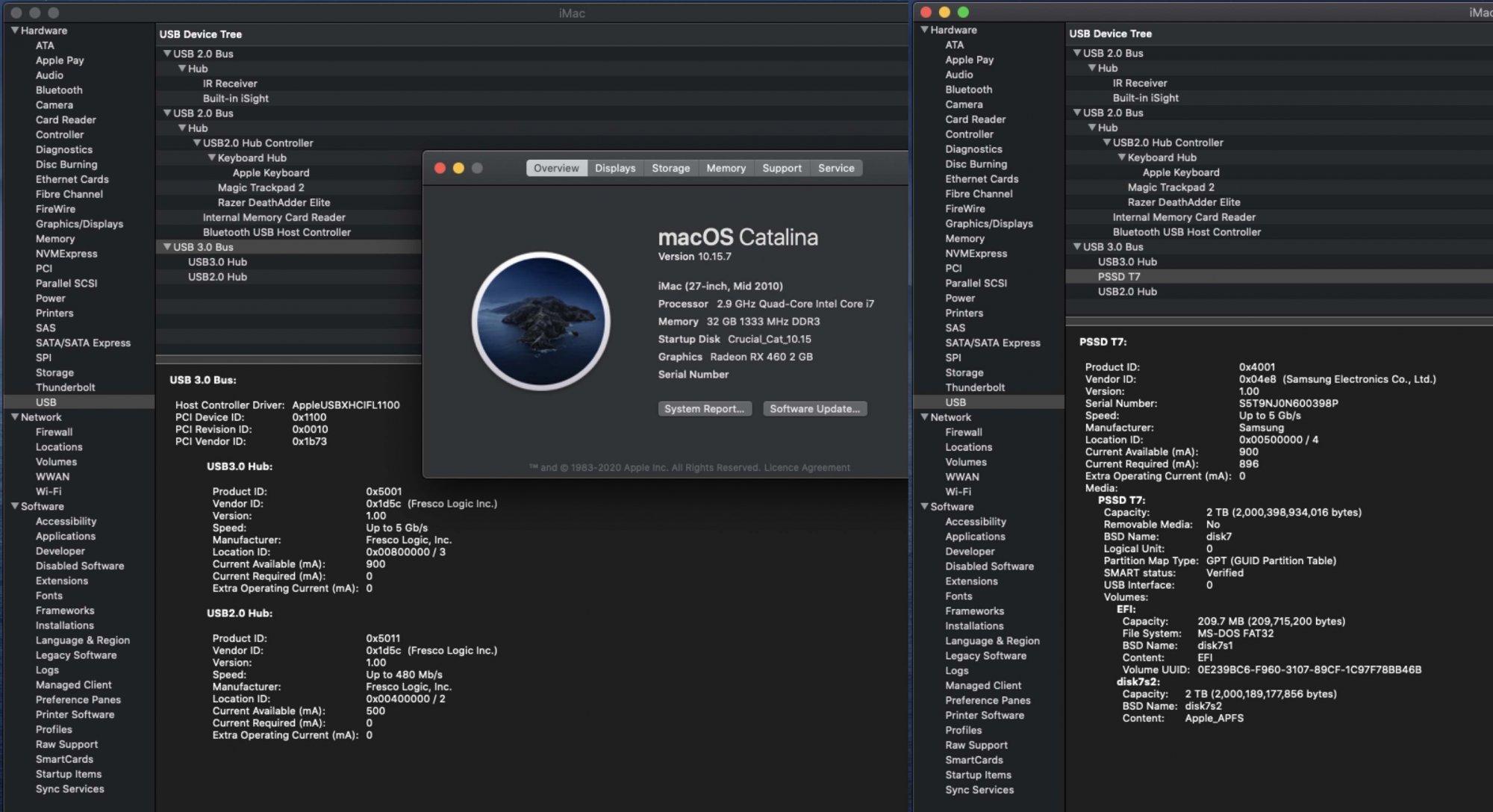Collapse Keyboard Hub in right device tree
1493x812 pixels.
1121,157
